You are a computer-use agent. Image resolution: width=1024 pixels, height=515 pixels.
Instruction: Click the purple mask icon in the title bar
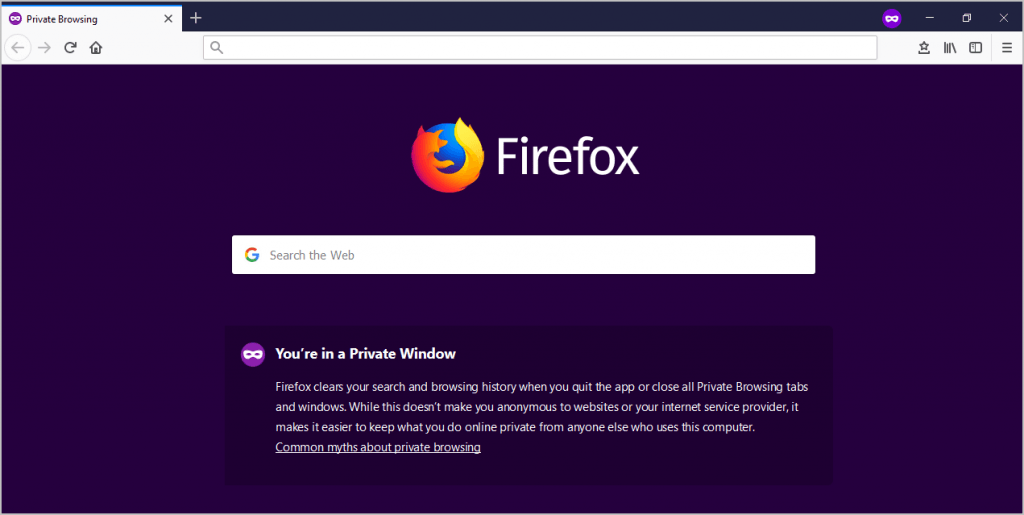892,18
